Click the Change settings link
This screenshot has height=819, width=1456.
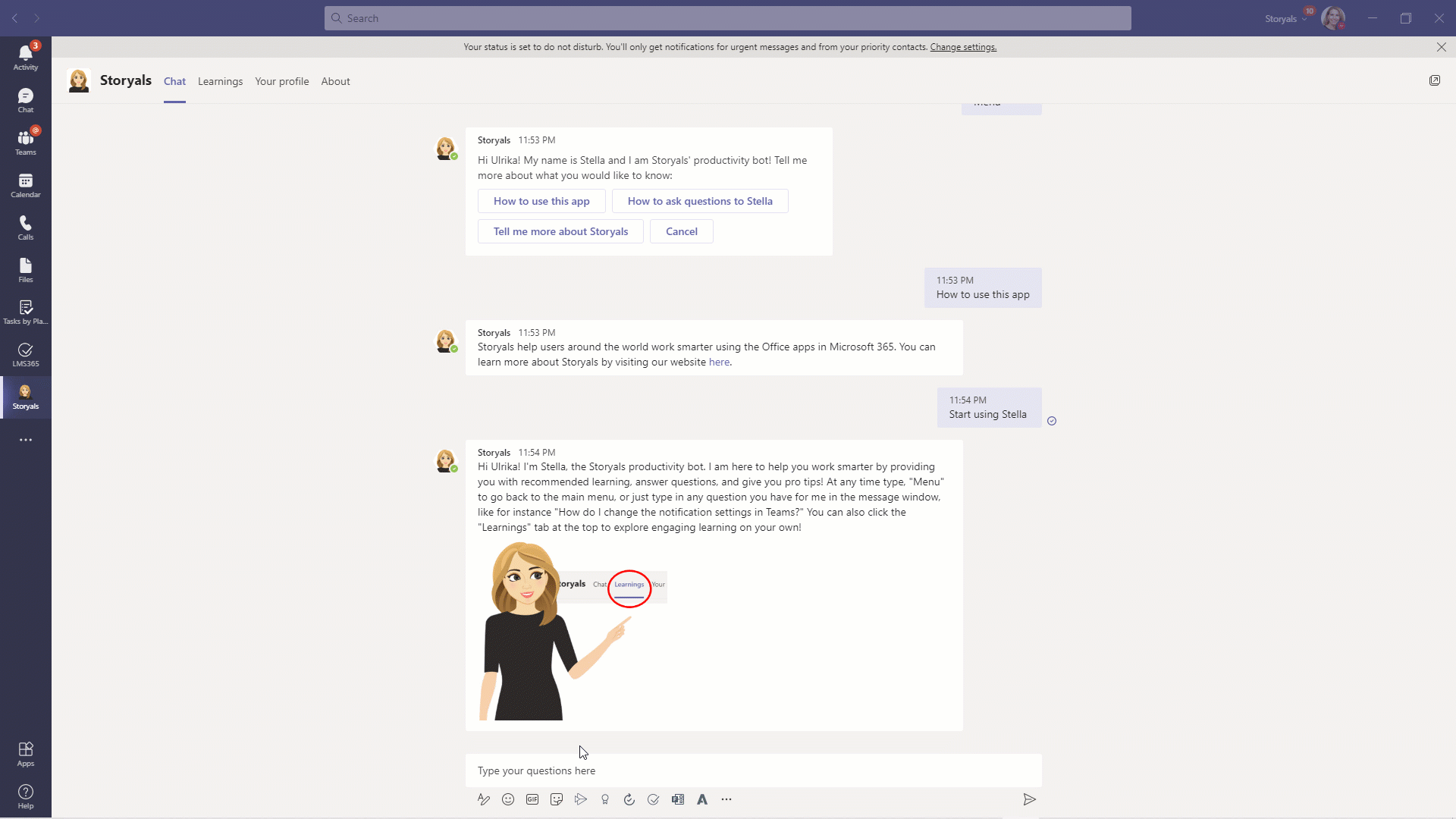pyautogui.click(x=963, y=47)
